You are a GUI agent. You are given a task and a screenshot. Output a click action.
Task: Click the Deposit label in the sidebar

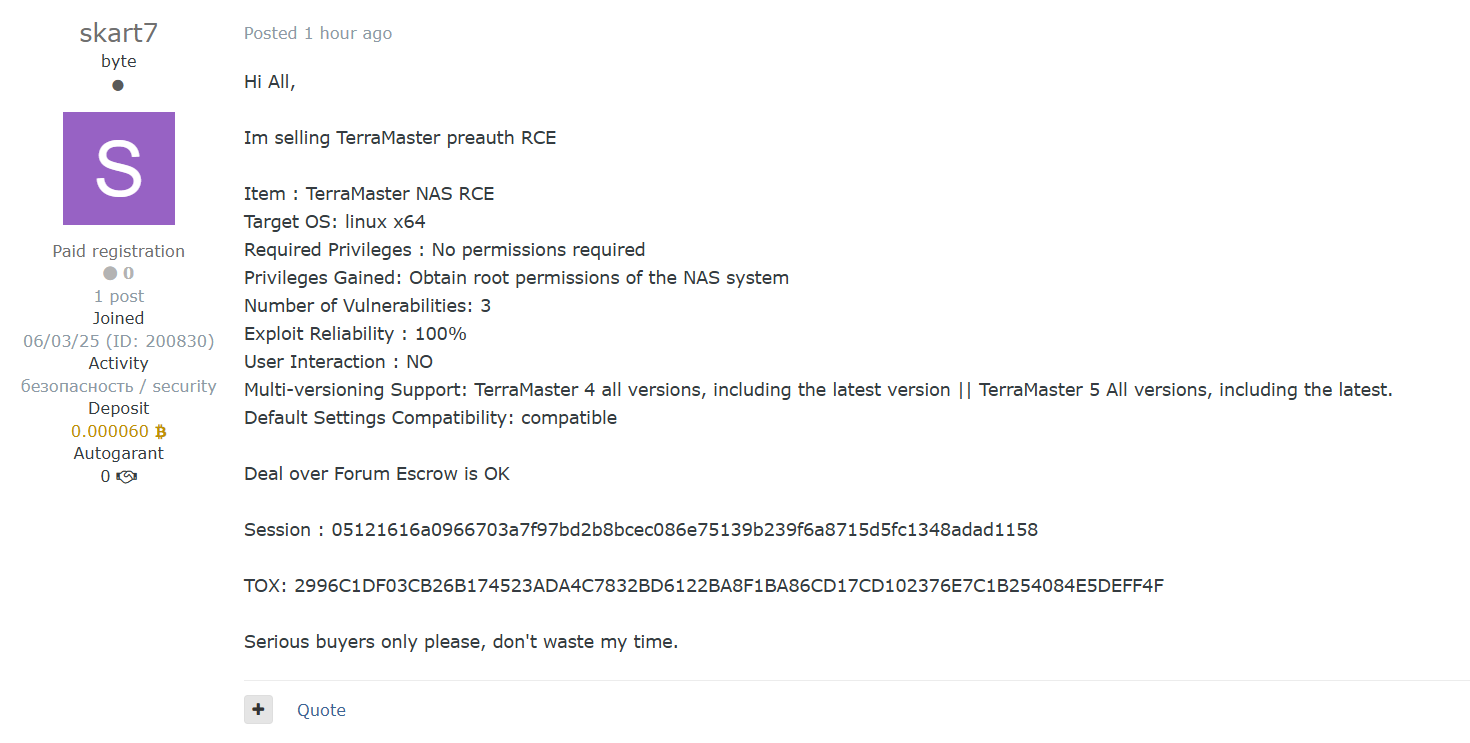(x=119, y=408)
